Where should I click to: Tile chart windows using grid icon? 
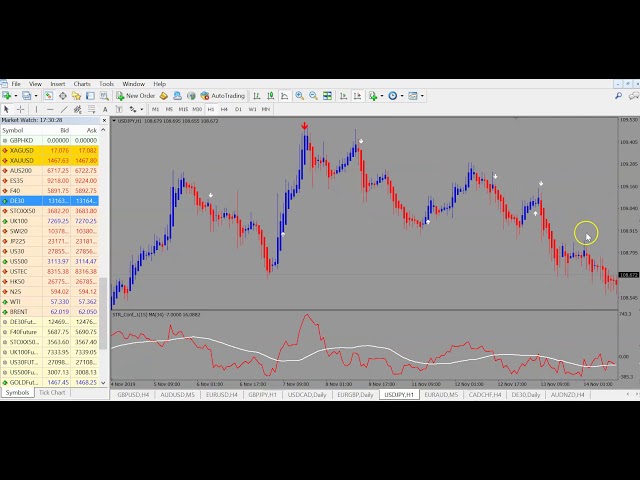tap(328, 96)
